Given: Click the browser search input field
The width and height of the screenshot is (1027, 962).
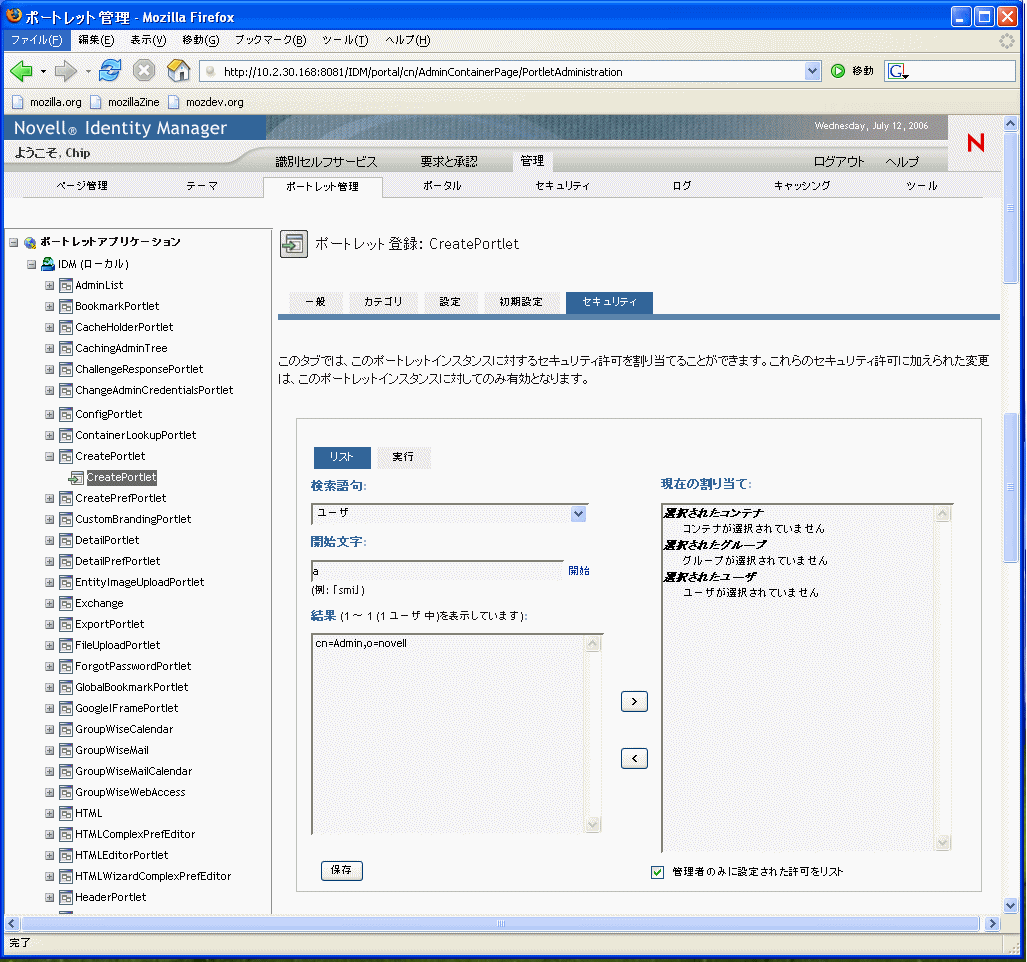Looking at the screenshot, I should (x=963, y=71).
